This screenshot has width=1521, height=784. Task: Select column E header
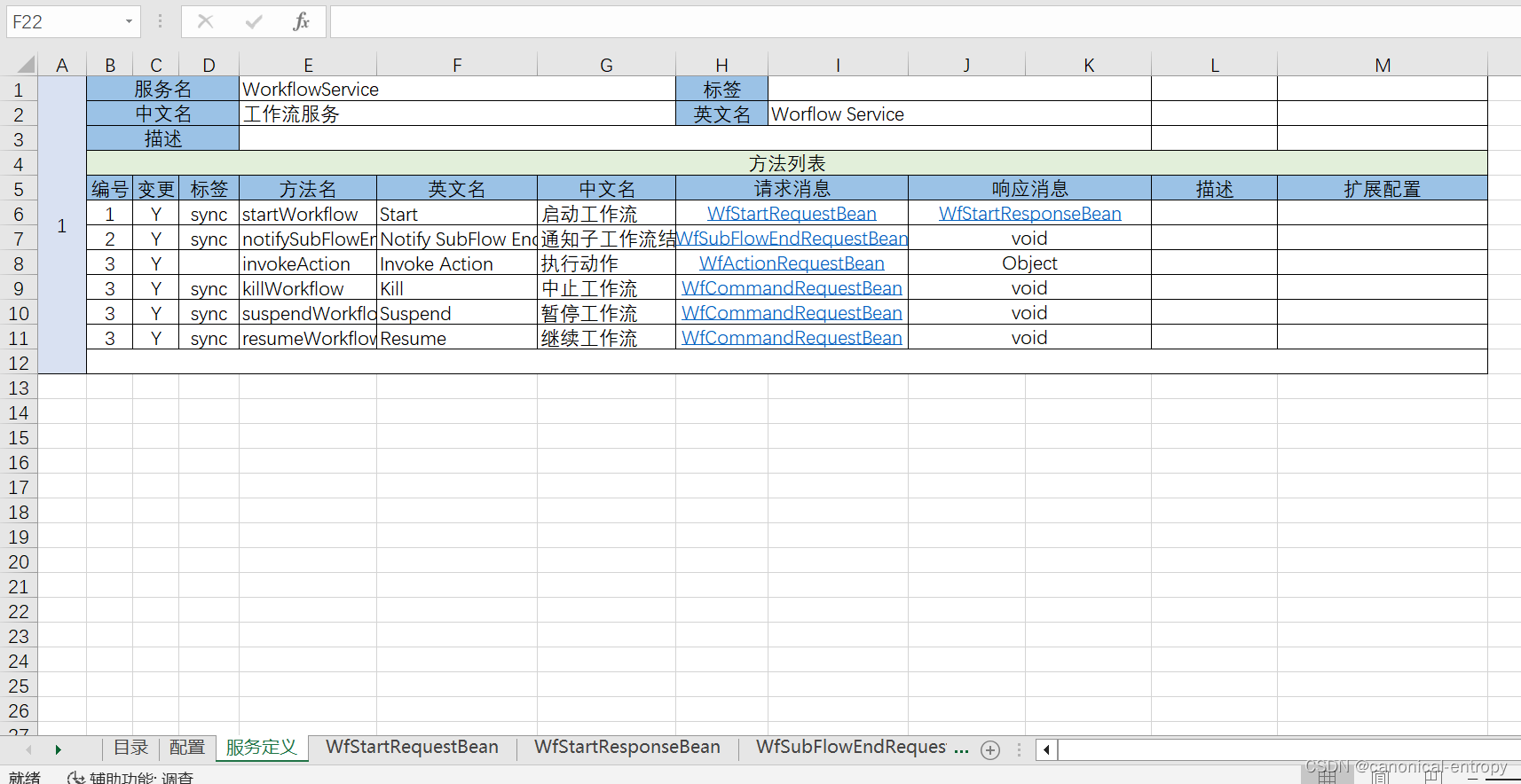coord(308,65)
